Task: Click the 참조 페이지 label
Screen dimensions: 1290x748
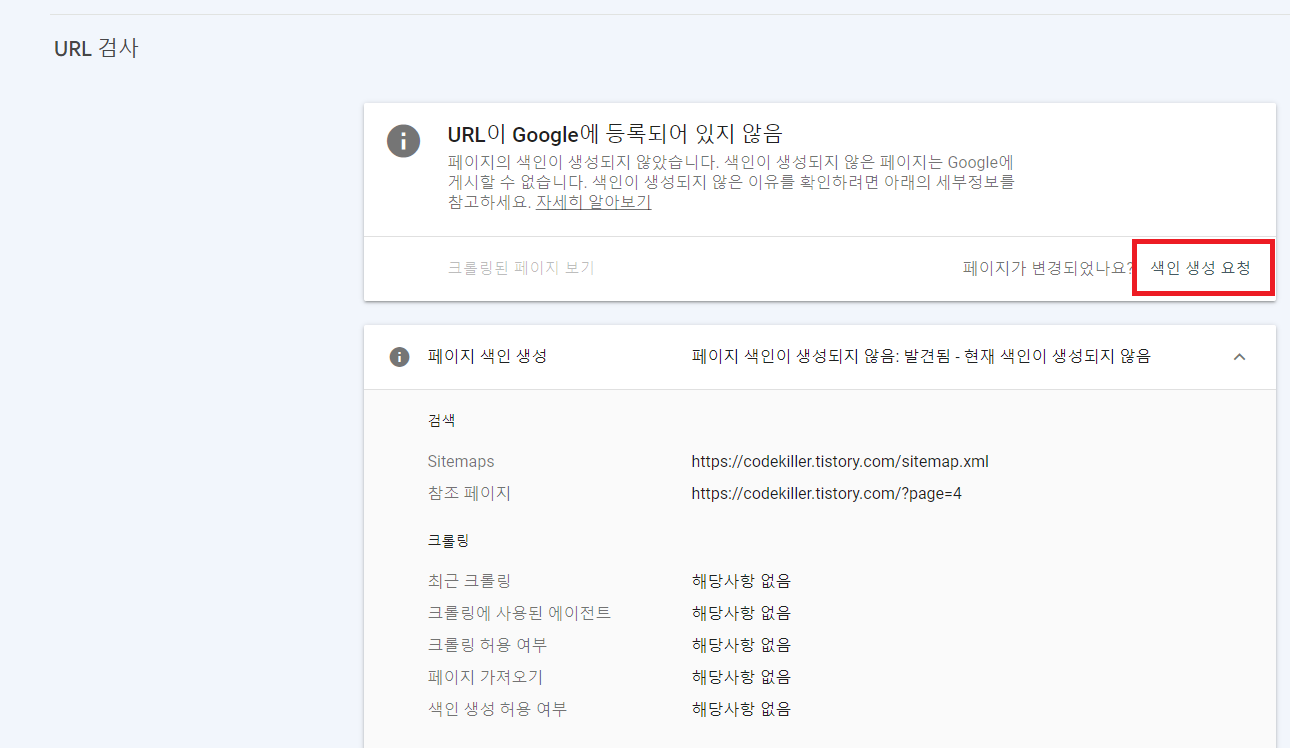Action: (469, 493)
